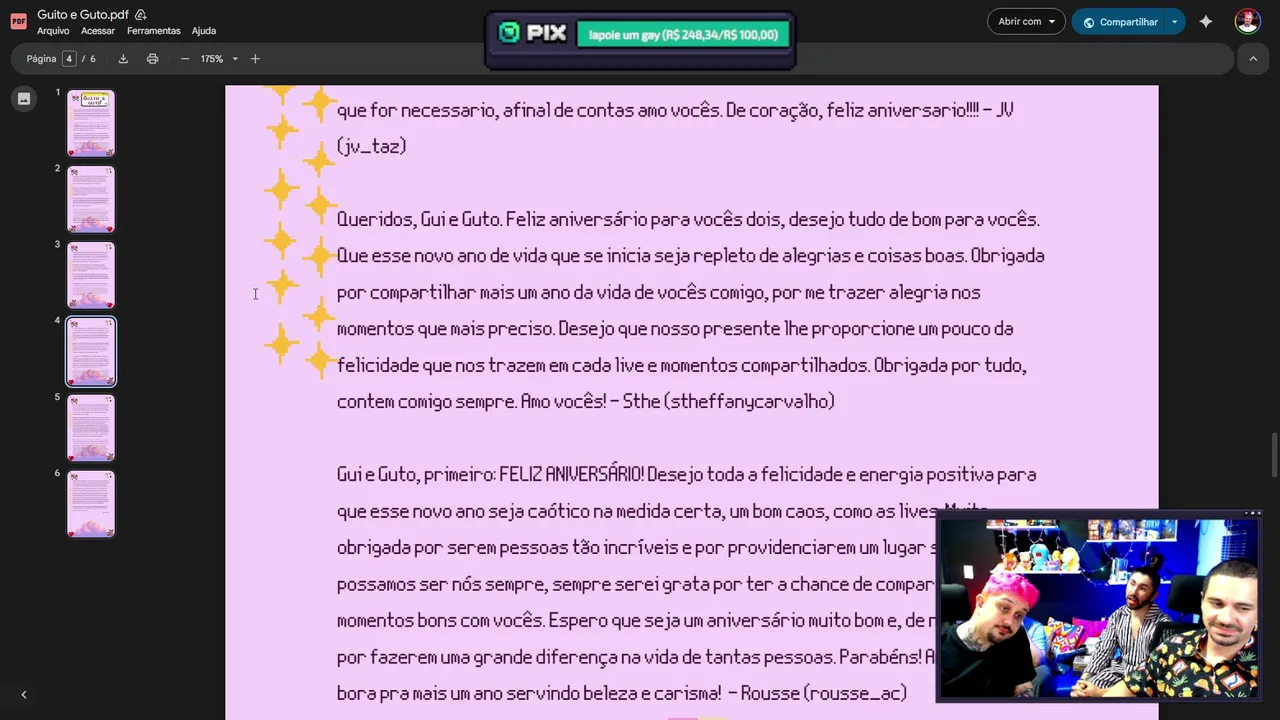Image resolution: width=1280 pixels, height=720 pixels.
Task: Click the page number input field
Action: click(x=69, y=59)
